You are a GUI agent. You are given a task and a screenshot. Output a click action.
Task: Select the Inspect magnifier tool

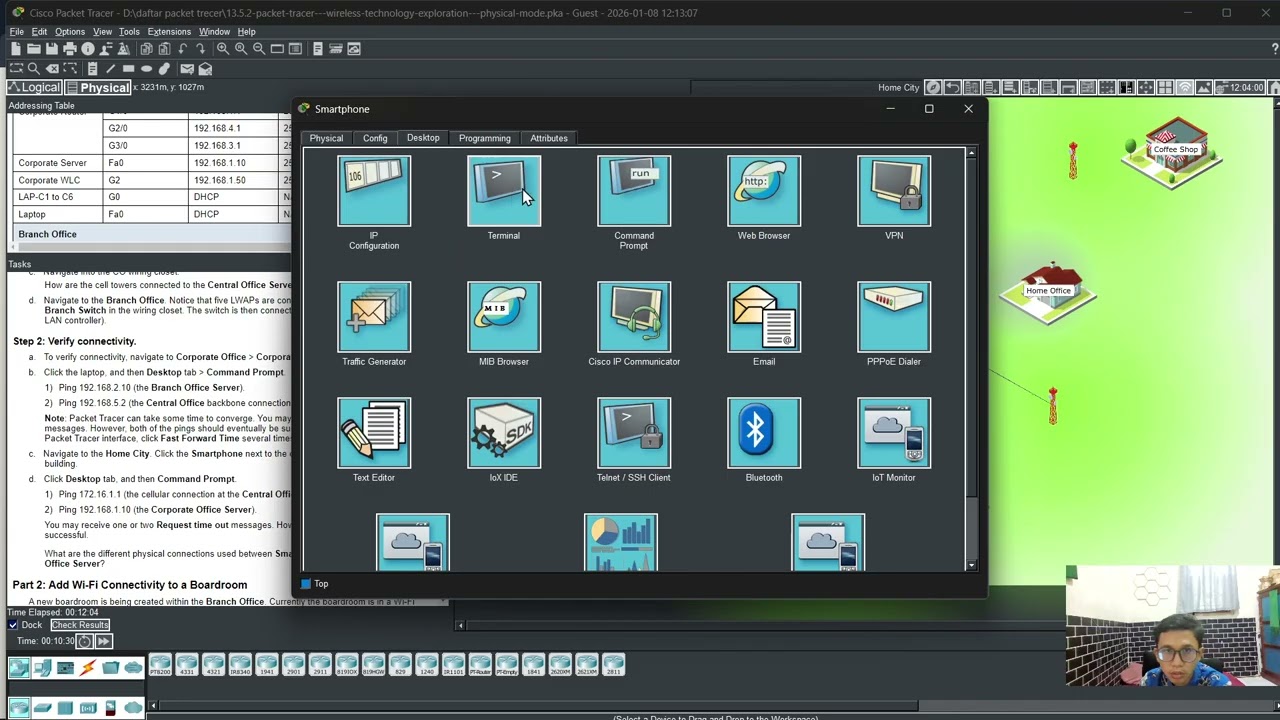(34, 69)
